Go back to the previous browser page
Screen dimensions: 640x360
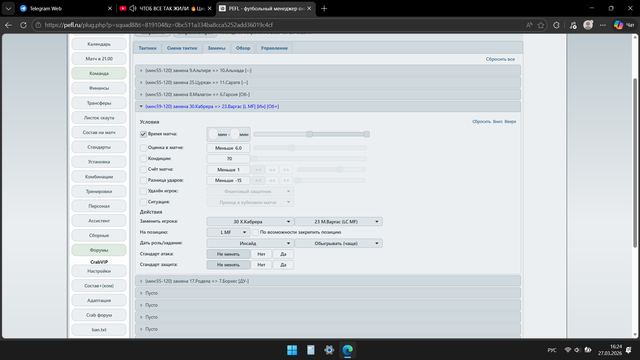8,25
